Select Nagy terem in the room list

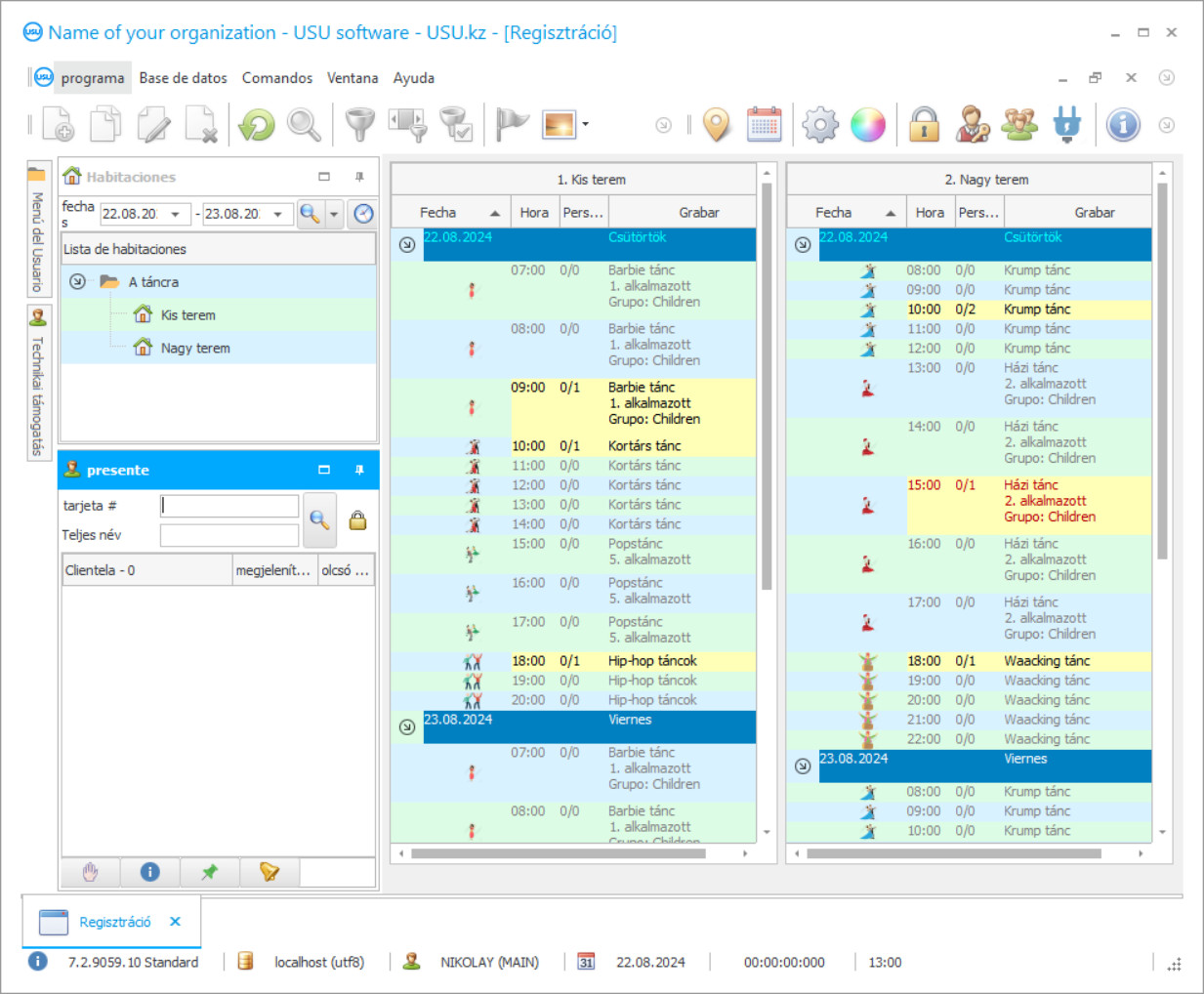[195, 349]
